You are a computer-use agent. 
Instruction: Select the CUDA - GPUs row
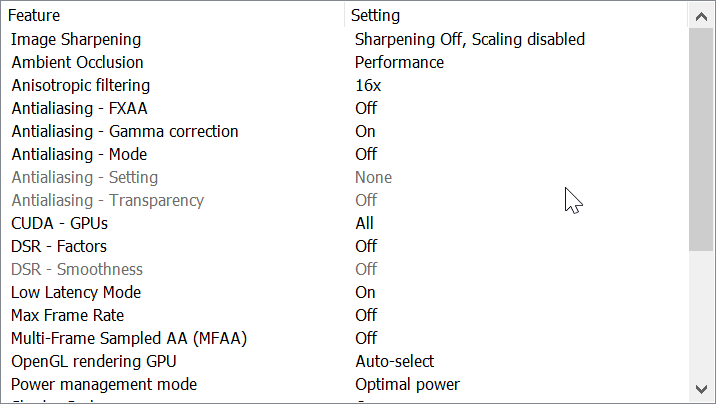(x=59, y=223)
